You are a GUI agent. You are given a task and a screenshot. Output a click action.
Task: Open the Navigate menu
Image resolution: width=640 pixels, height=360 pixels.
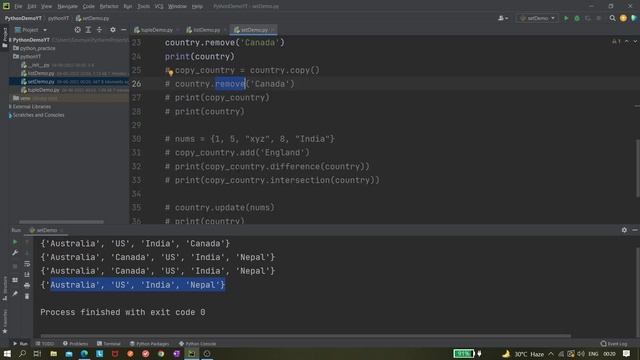(x=67, y=7)
